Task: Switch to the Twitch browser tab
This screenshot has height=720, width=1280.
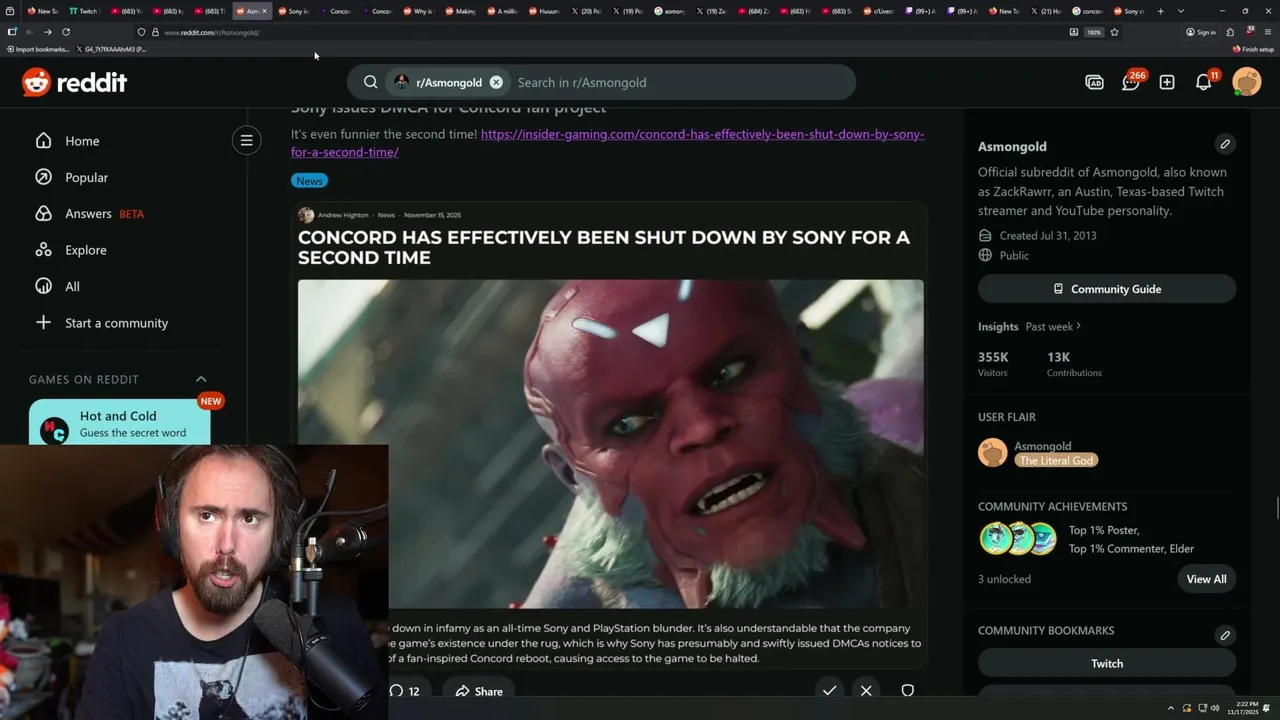Action: [84, 11]
